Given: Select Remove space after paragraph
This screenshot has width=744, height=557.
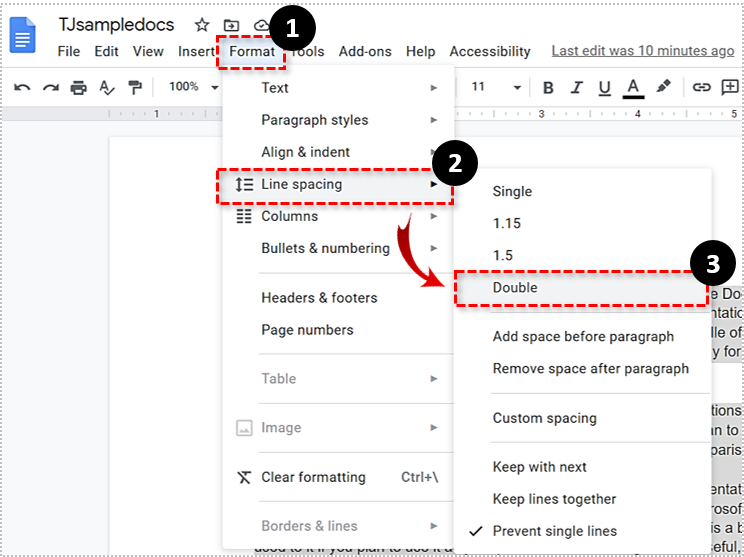Looking at the screenshot, I should pos(582,369).
